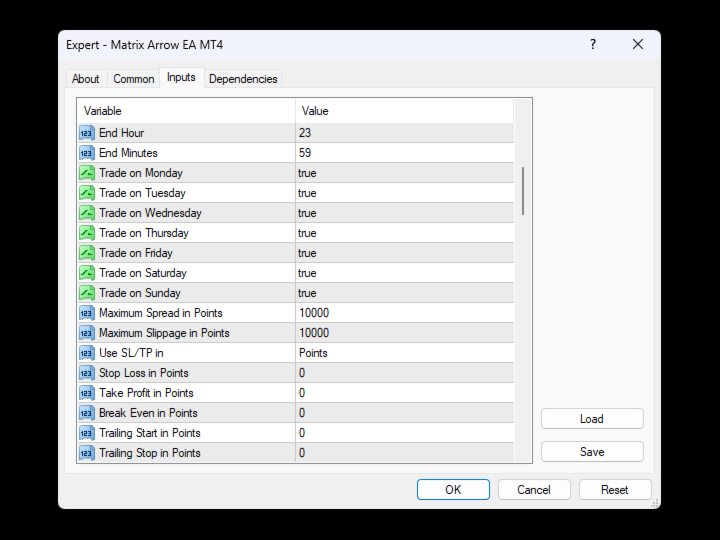Click the icon beside Trade on Friday

point(86,253)
